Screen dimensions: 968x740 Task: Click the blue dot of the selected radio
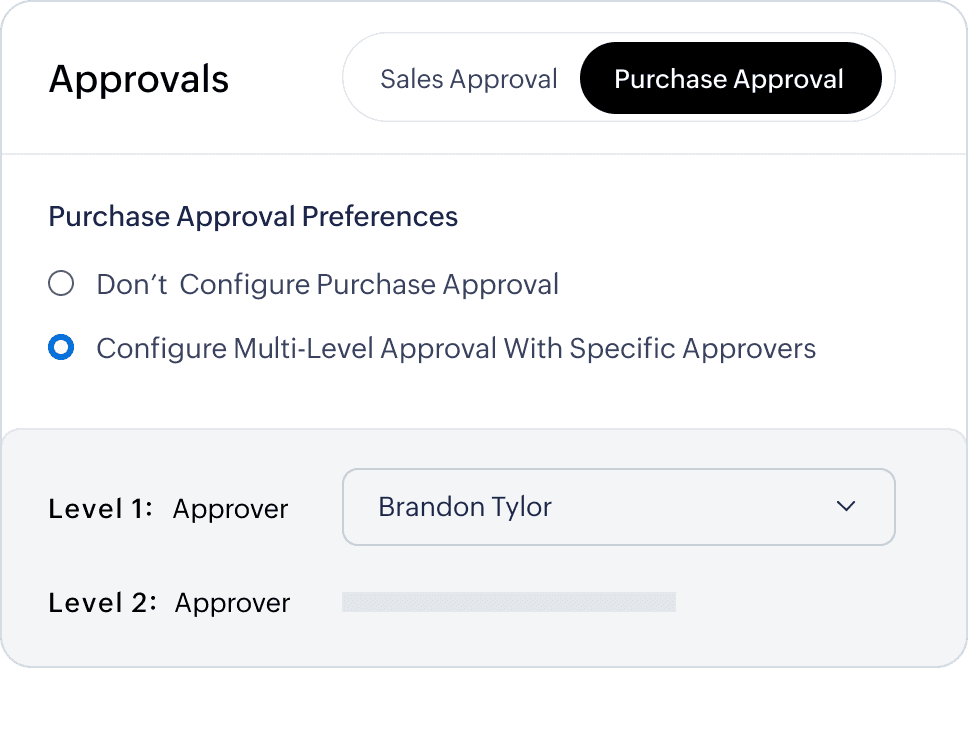61,348
